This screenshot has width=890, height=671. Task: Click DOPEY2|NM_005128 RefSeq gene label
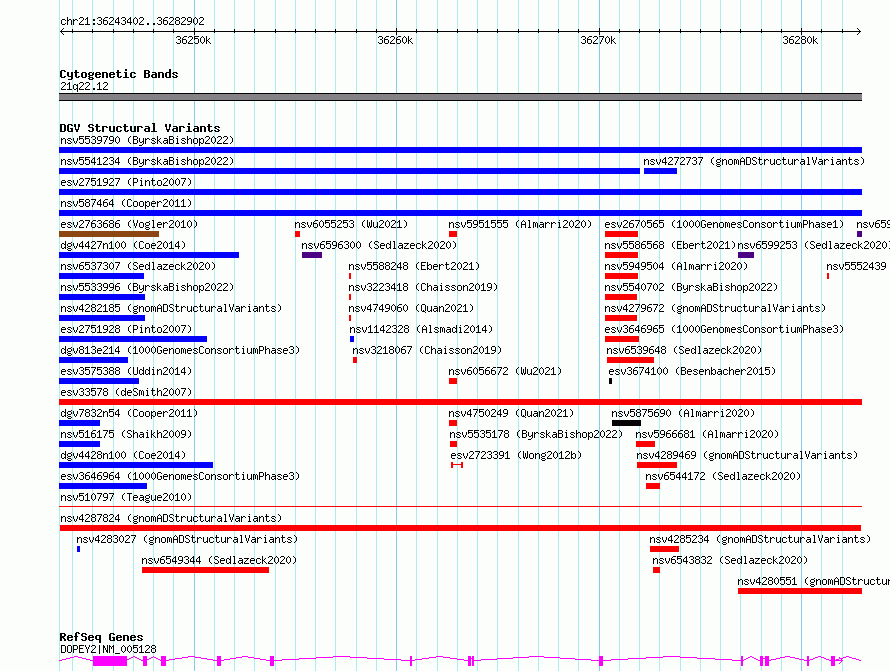click(108, 649)
